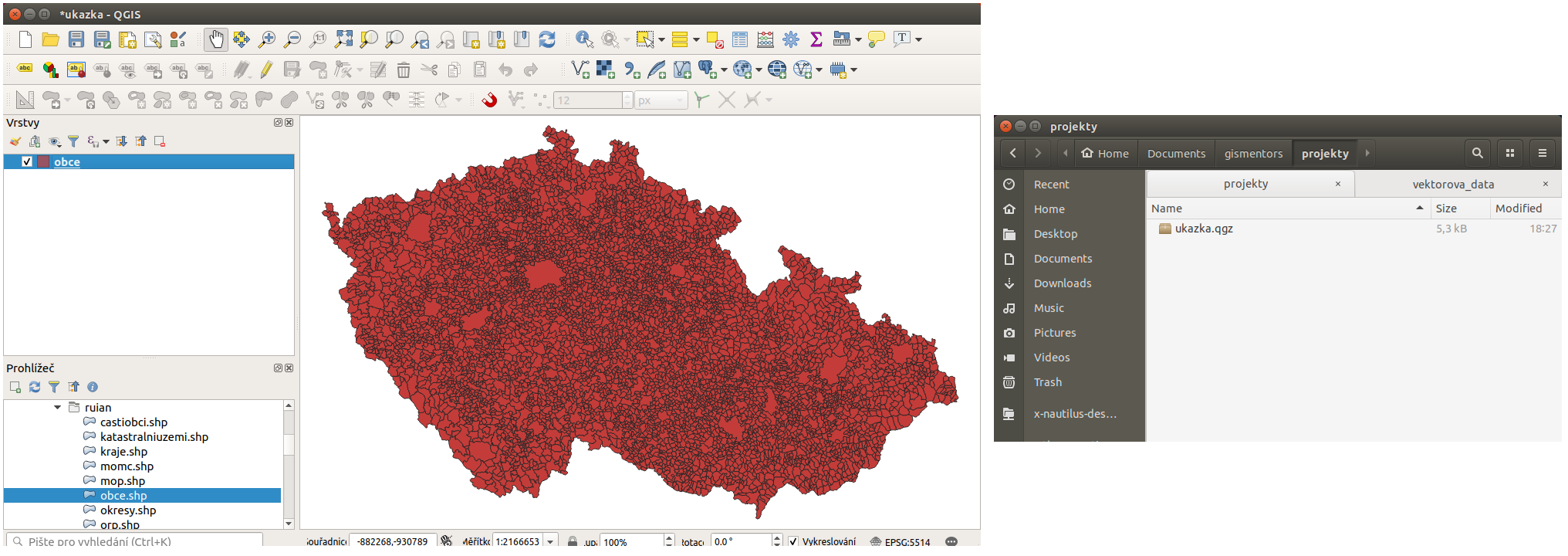Viewport: 1568px width, 556px height.
Task: Activate the Map Tips bubble icon
Action: tap(877, 39)
